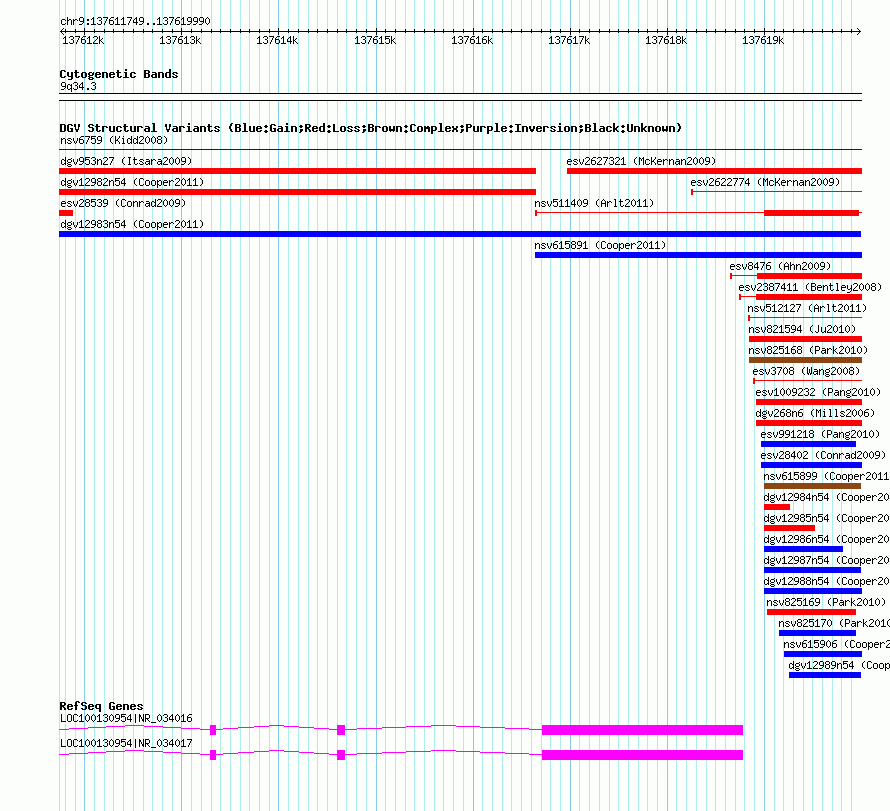890x811 pixels.
Task: Select the esv2622774 (McKernan2009) label
Action: pyautogui.click(x=765, y=182)
